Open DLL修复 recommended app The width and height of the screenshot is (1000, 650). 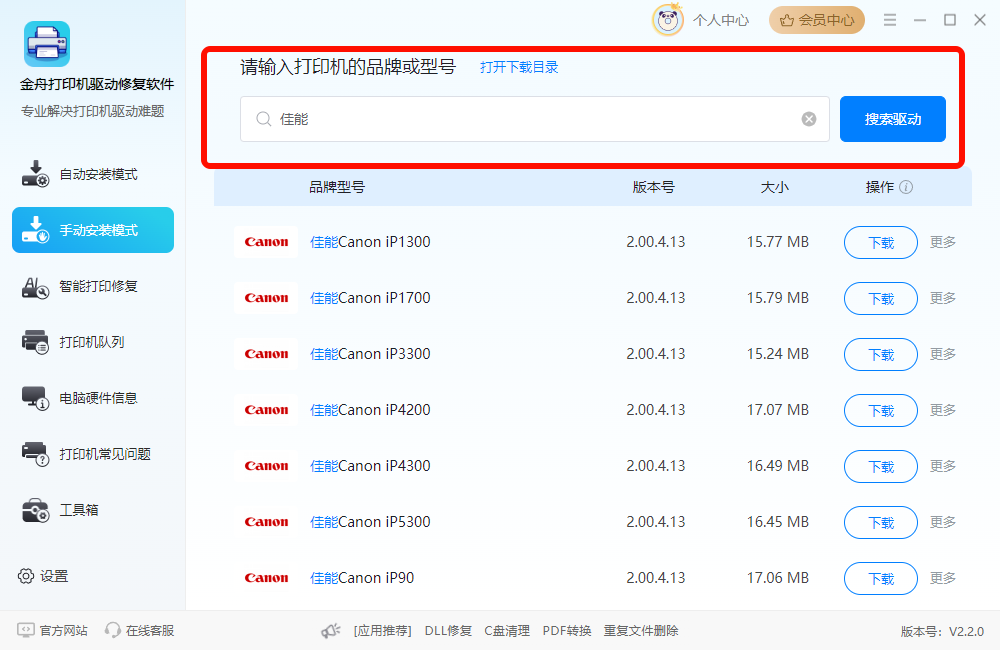point(448,631)
